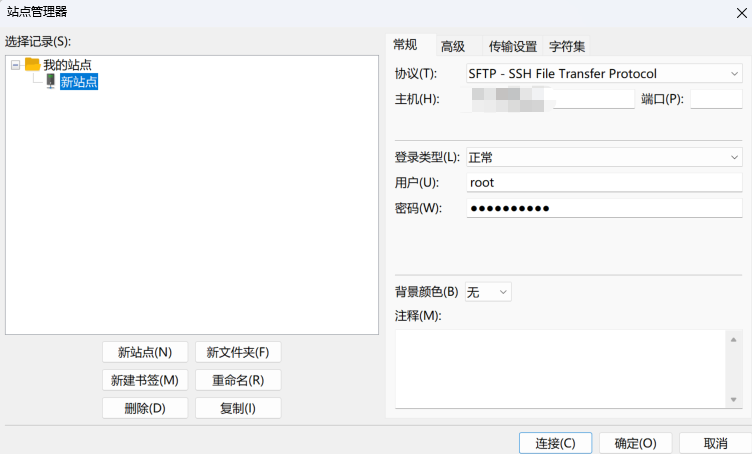Click the 新文件夹(F) button
The image size is (752, 454).
pos(238,352)
